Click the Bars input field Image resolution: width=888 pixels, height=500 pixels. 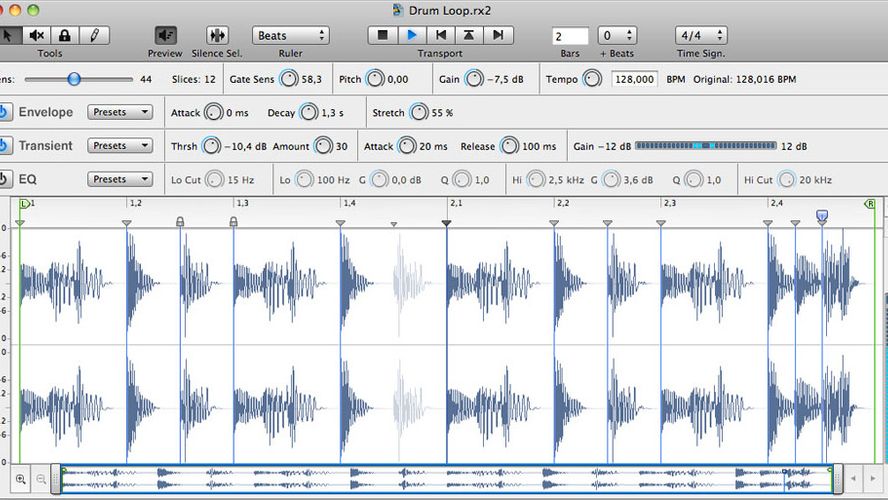(570, 36)
